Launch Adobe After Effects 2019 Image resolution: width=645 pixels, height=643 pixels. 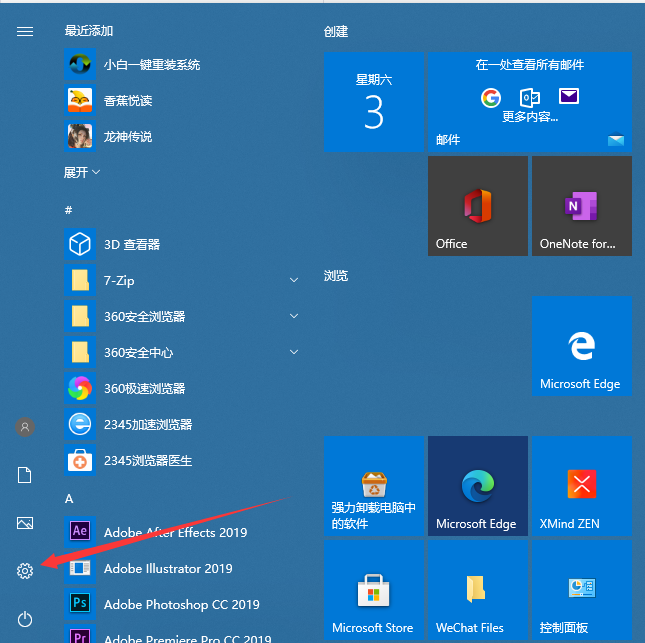(x=175, y=532)
